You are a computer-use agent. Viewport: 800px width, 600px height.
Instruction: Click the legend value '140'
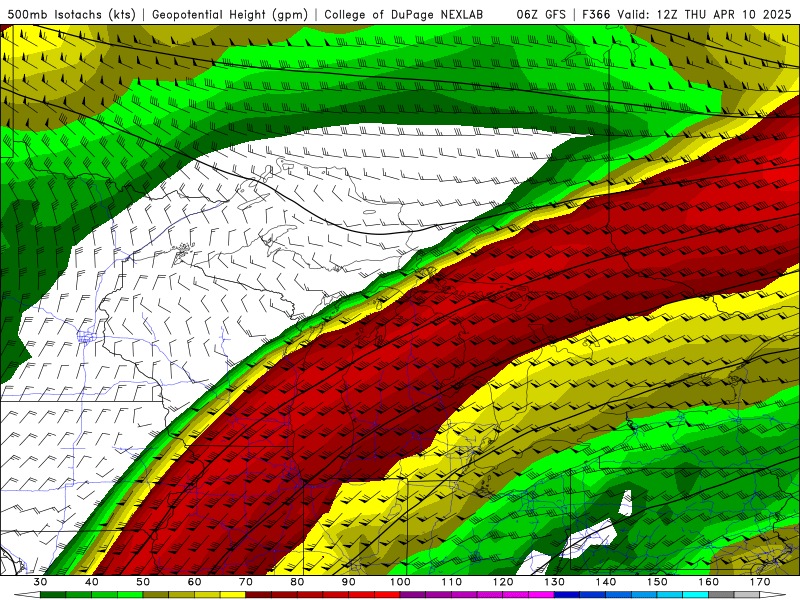point(606,582)
